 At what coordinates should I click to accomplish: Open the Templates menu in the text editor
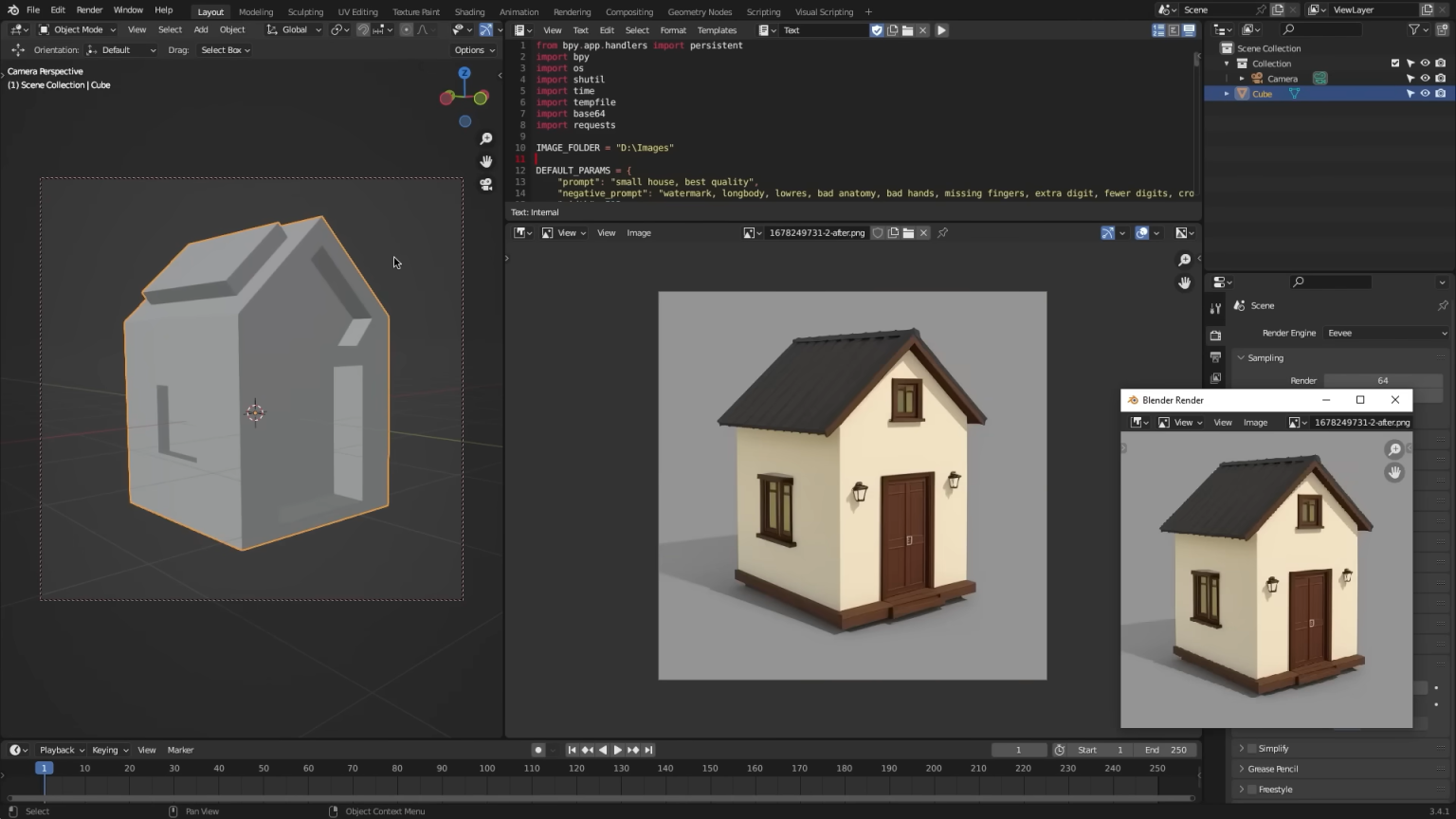click(x=718, y=29)
